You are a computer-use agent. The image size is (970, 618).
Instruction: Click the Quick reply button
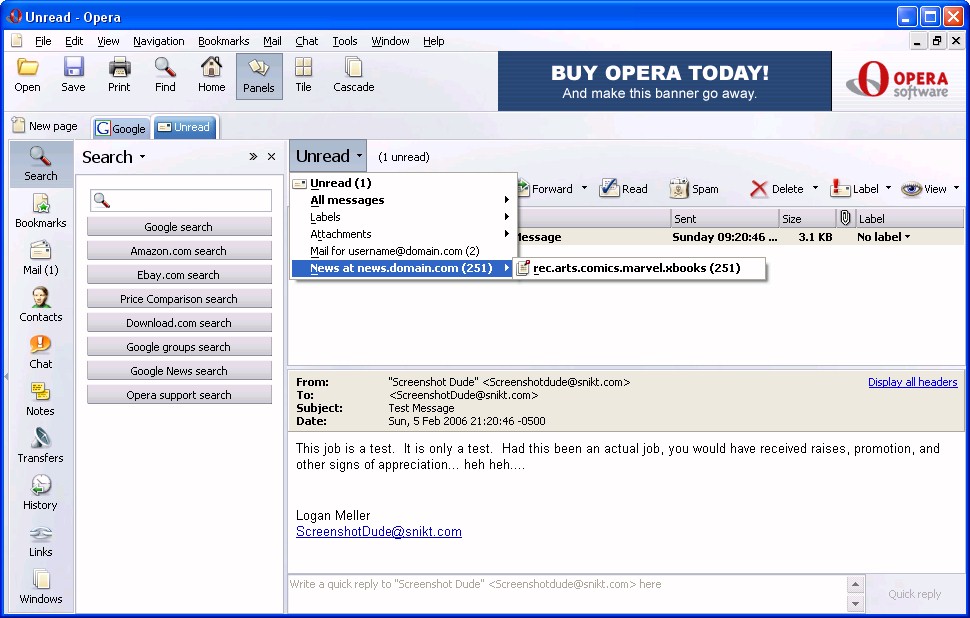pyautogui.click(x=914, y=594)
